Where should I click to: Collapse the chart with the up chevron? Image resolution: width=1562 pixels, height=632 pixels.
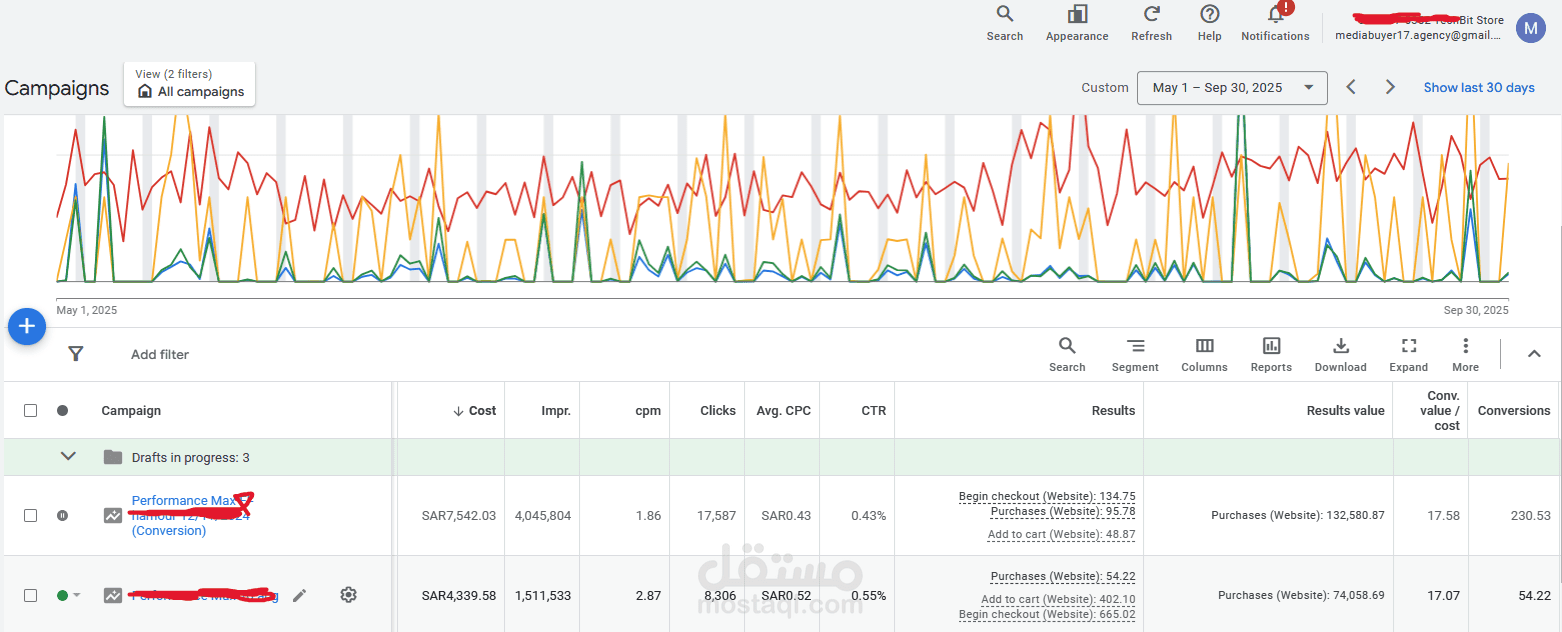point(1534,354)
